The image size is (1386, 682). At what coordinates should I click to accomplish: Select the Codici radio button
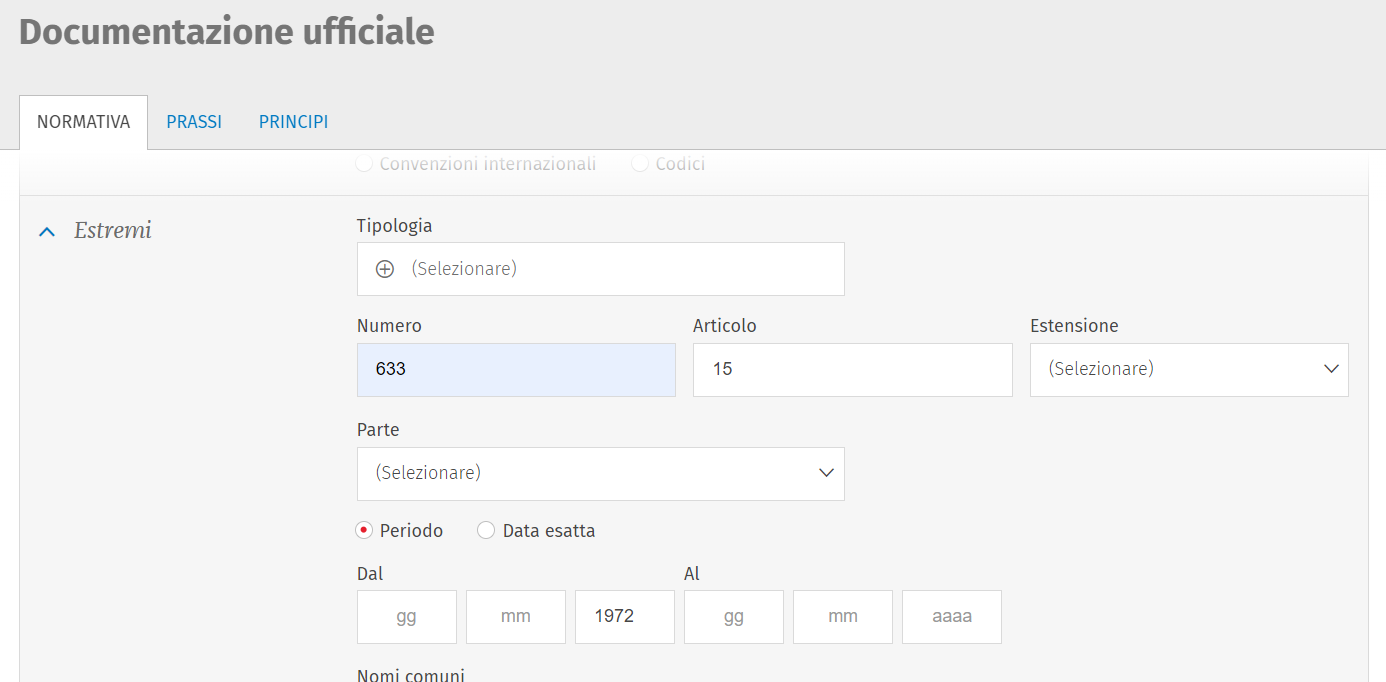tap(640, 164)
